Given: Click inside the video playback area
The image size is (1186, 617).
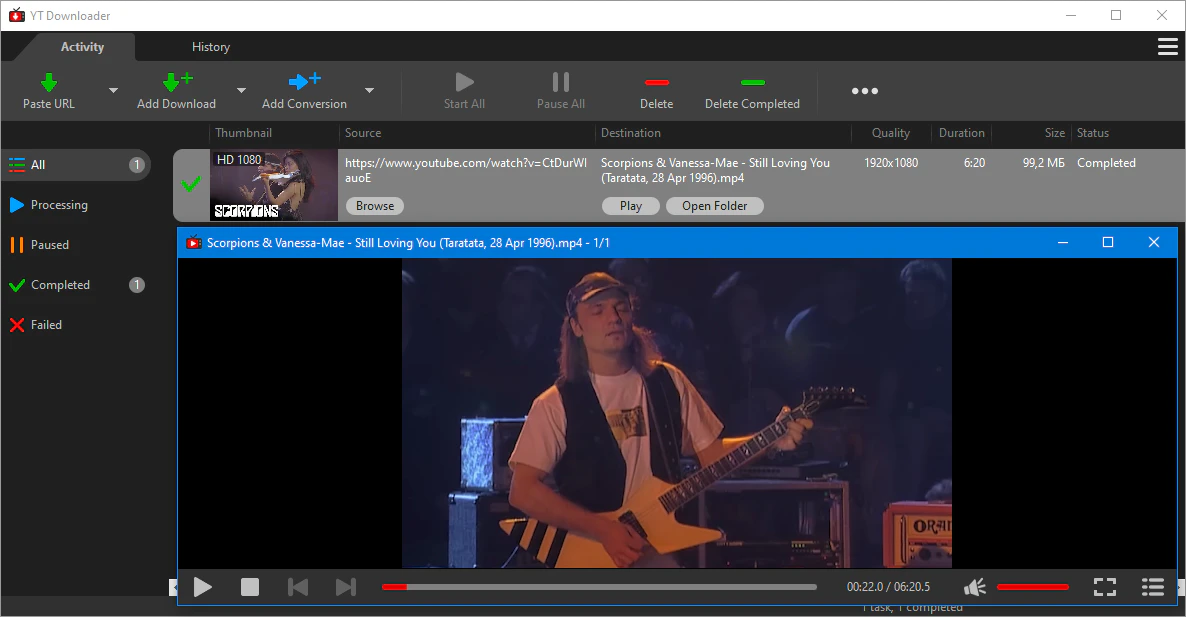Looking at the screenshot, I should [676, 413].
